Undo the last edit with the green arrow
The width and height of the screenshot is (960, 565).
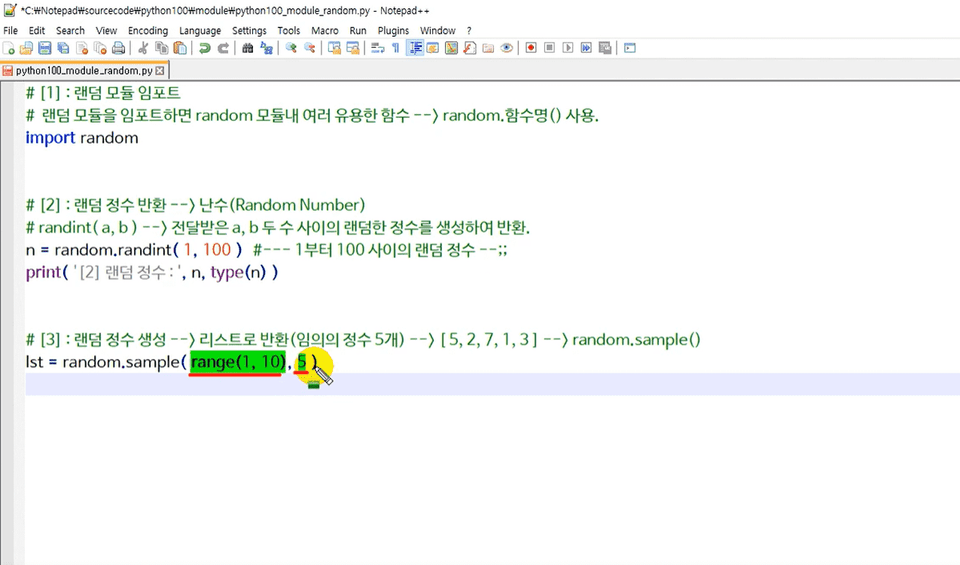(204, 48)
